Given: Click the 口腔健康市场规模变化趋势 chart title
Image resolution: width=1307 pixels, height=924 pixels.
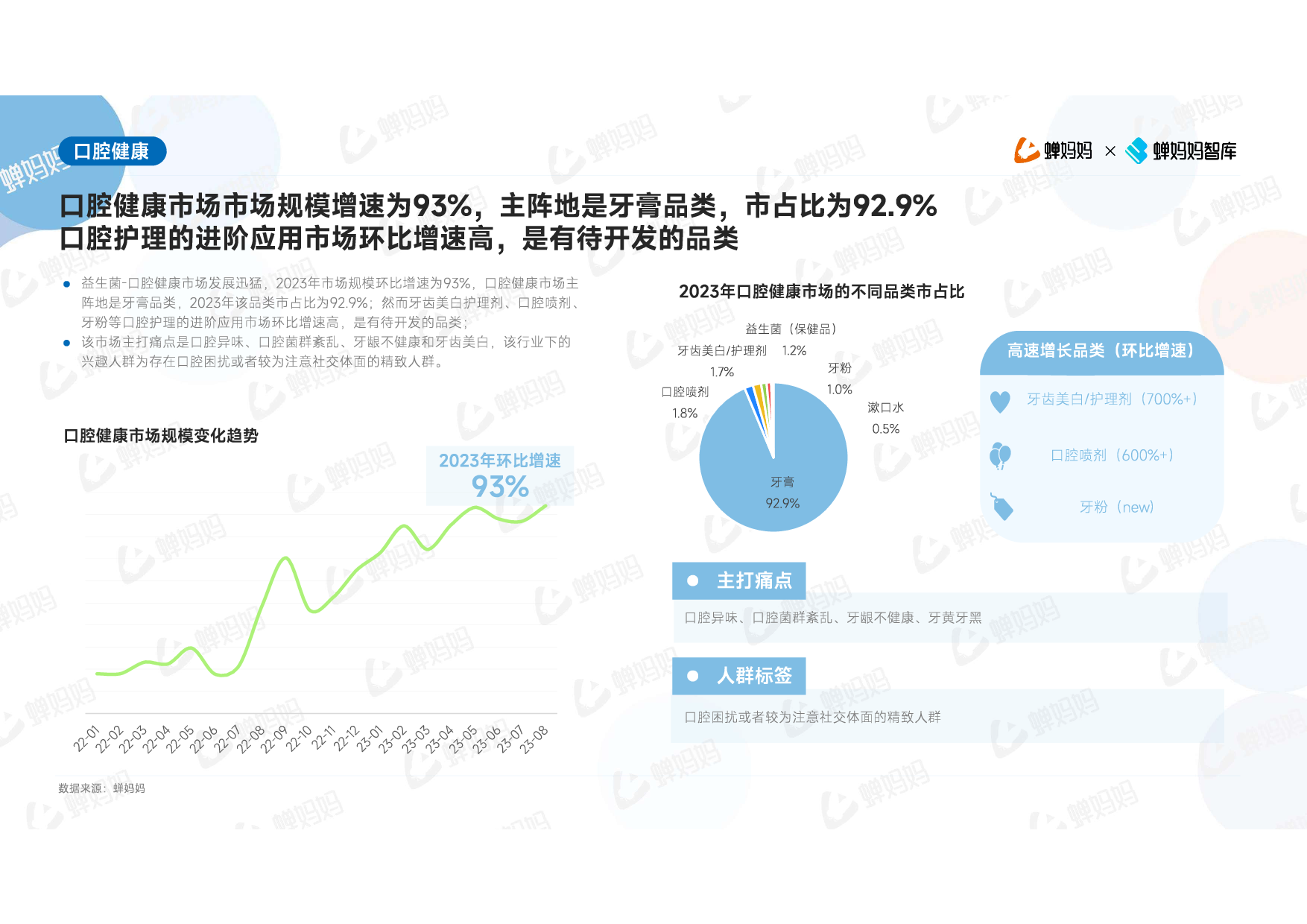Looking at the screenshot, I should point(161,436).
